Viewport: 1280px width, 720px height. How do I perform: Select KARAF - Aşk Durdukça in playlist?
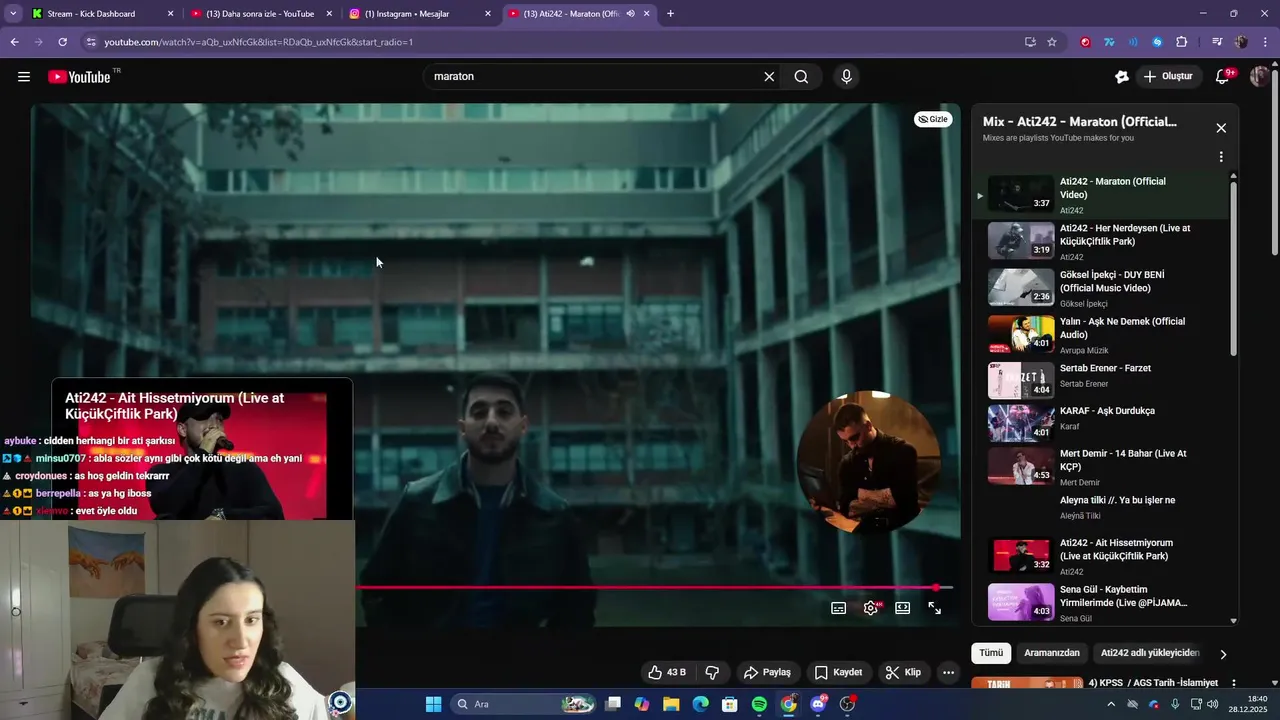[1099, 424]
